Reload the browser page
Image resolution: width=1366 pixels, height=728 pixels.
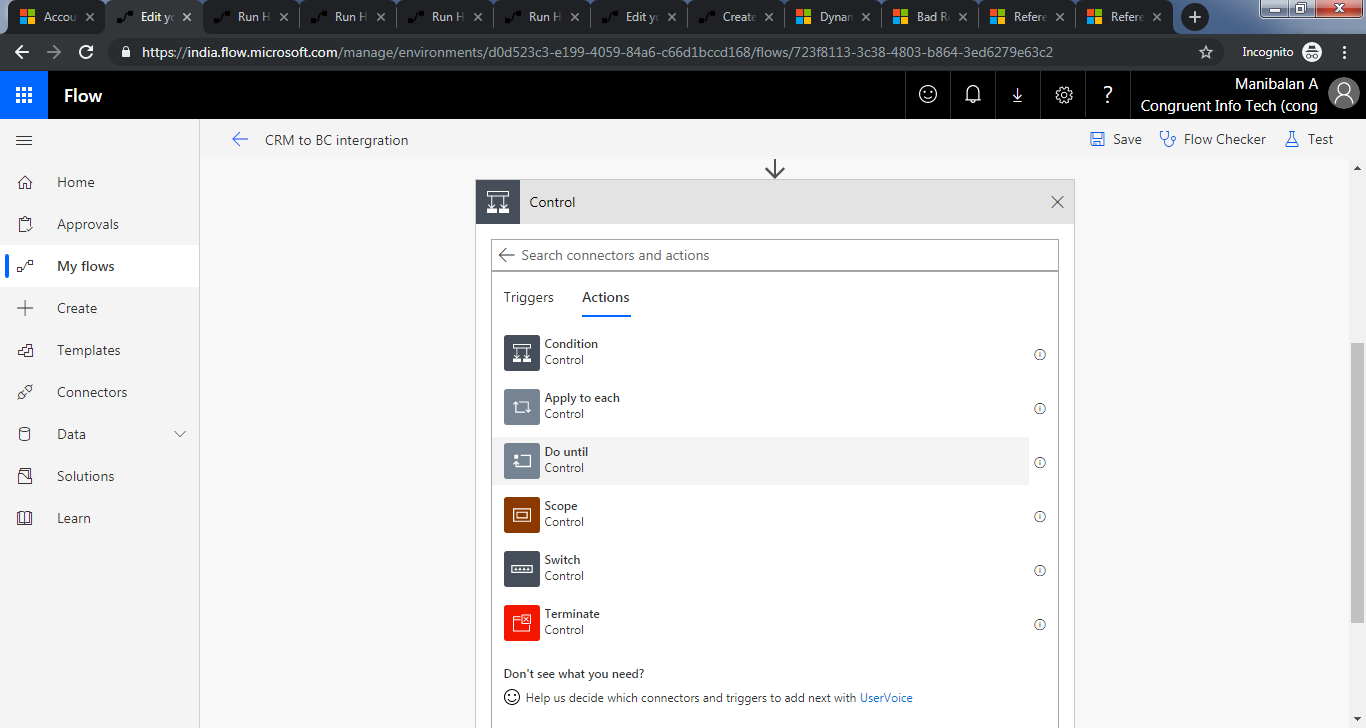point(86,52)
